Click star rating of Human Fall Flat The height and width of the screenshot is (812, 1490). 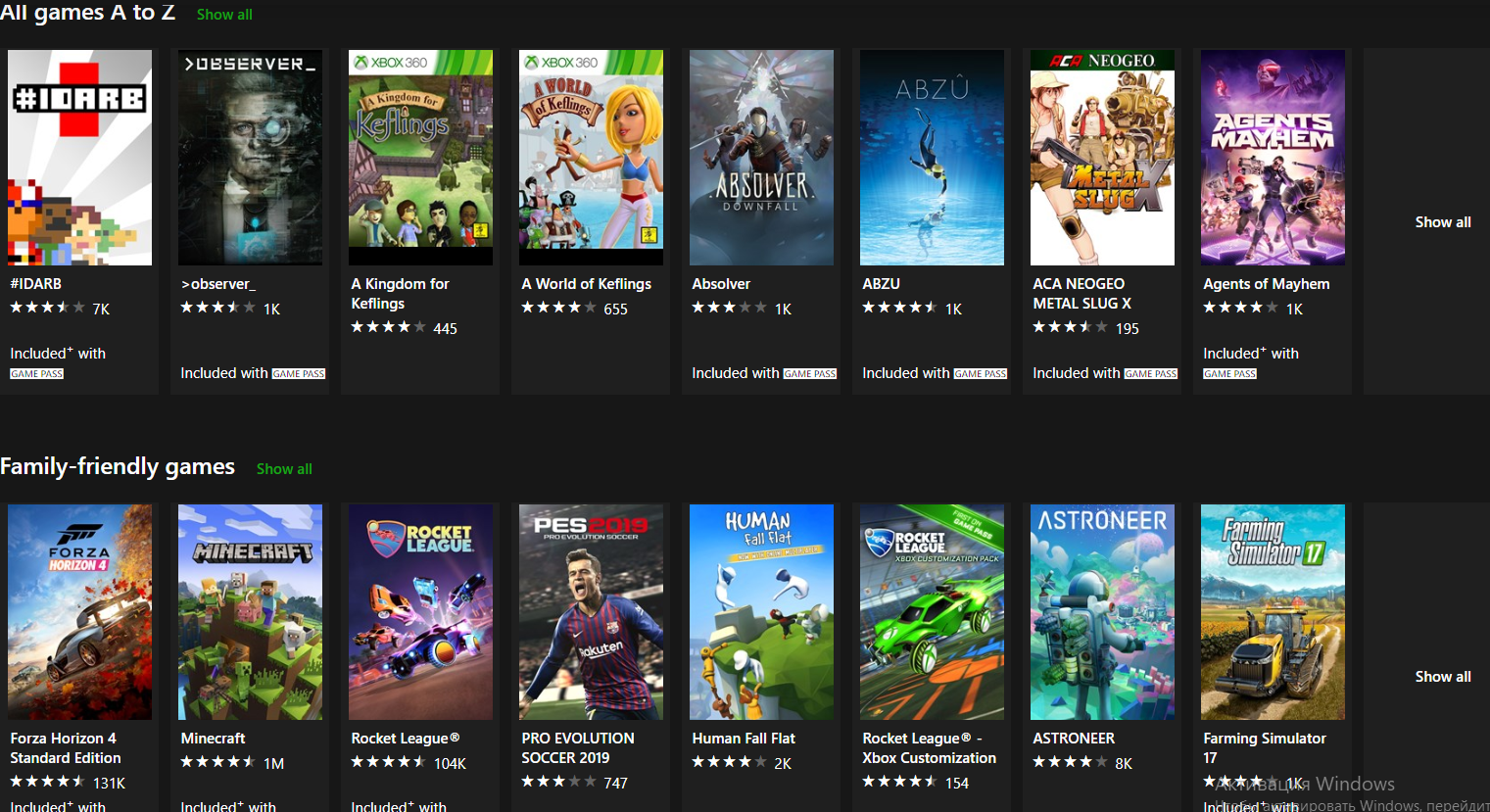pyautogui.click(x=729, y=762)
